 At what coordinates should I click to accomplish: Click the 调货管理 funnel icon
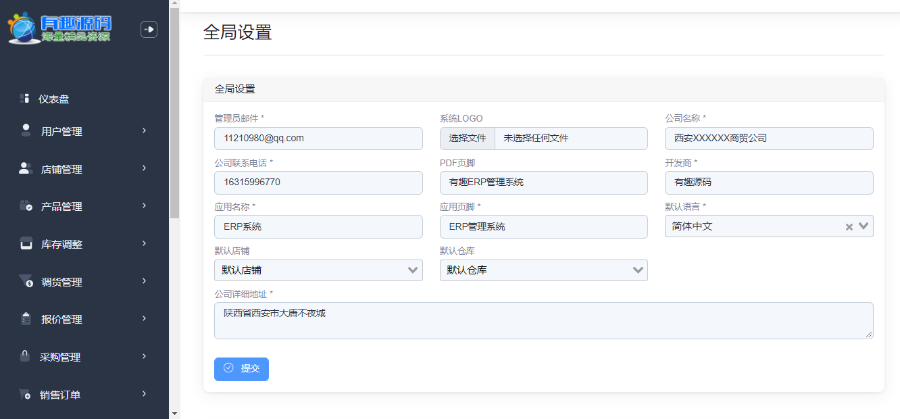click(26, 281)
